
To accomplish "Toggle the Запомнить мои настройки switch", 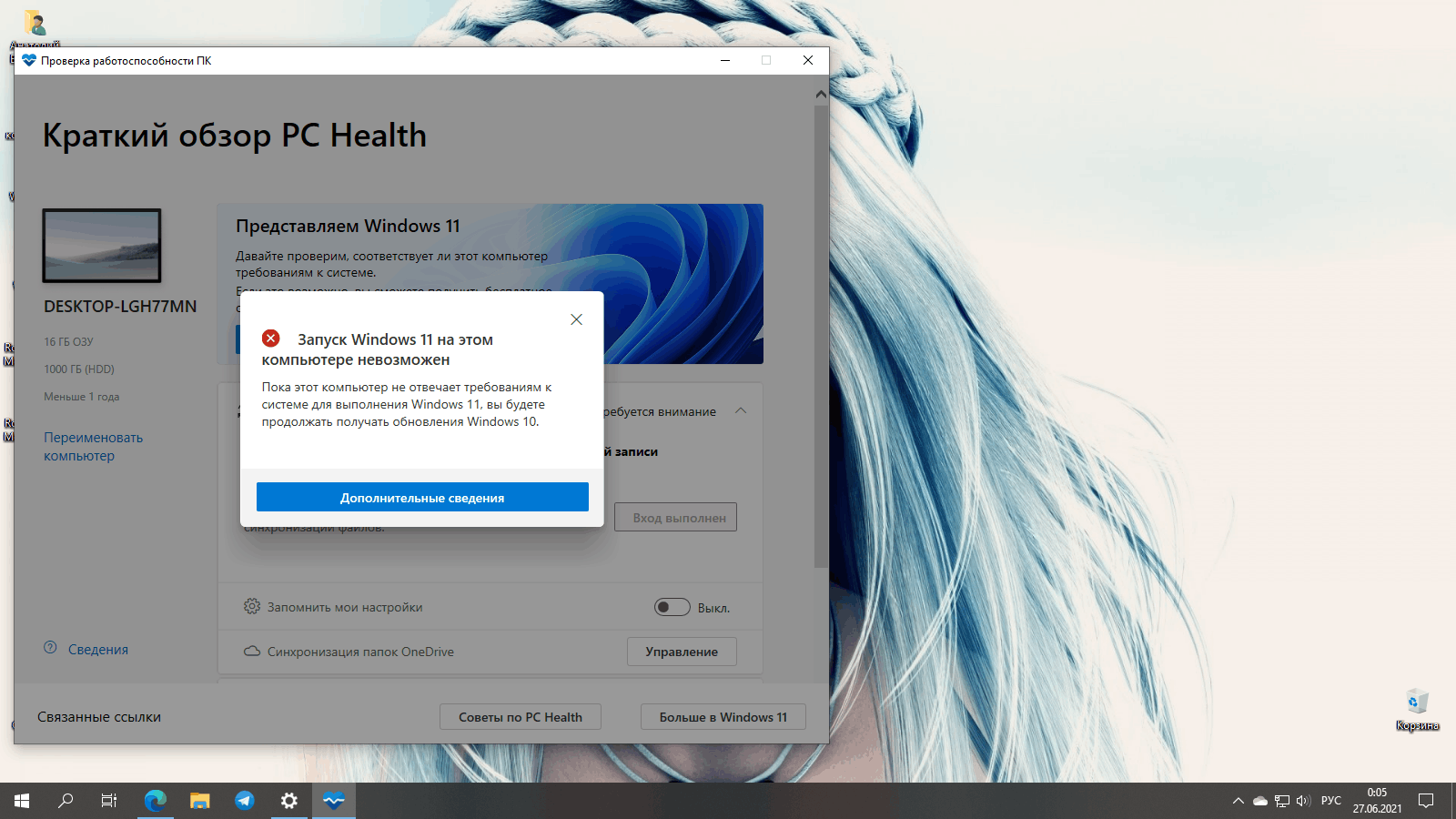I will pos(672,607).
